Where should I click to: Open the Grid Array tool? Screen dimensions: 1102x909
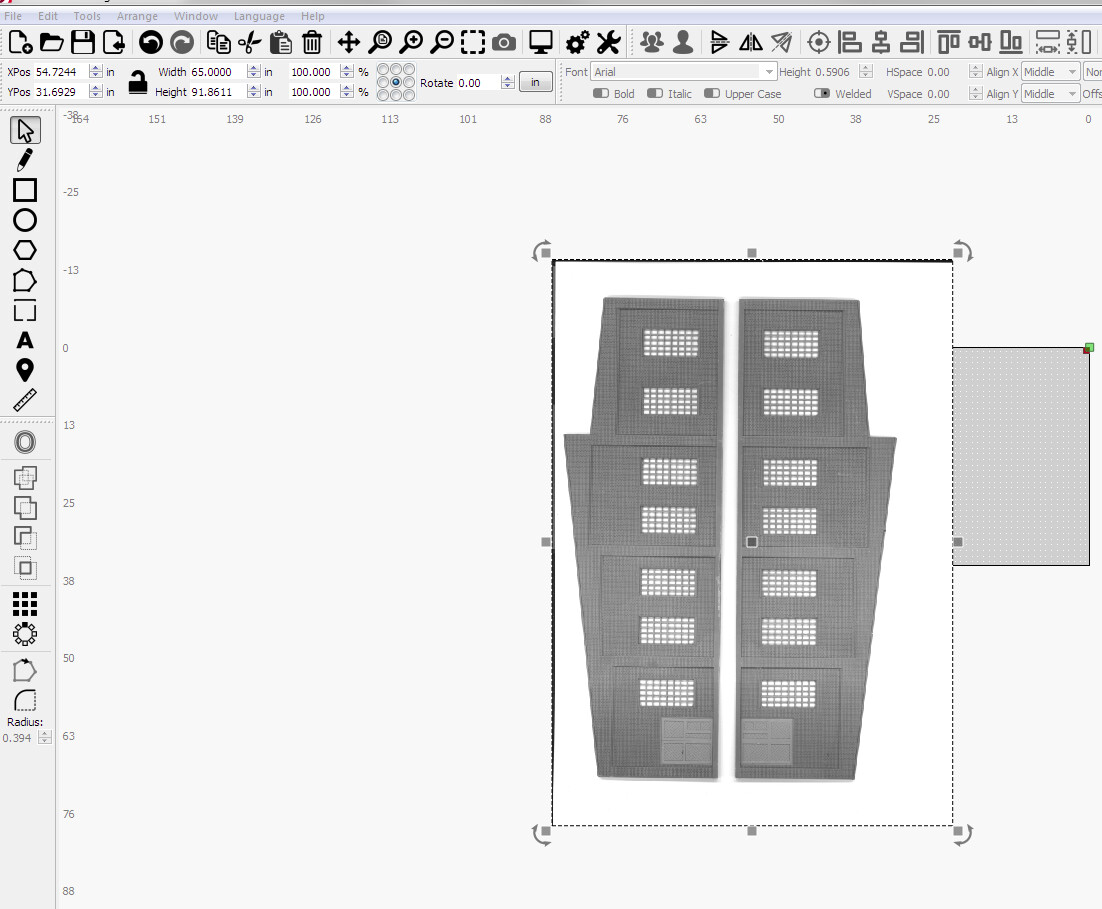25,604
